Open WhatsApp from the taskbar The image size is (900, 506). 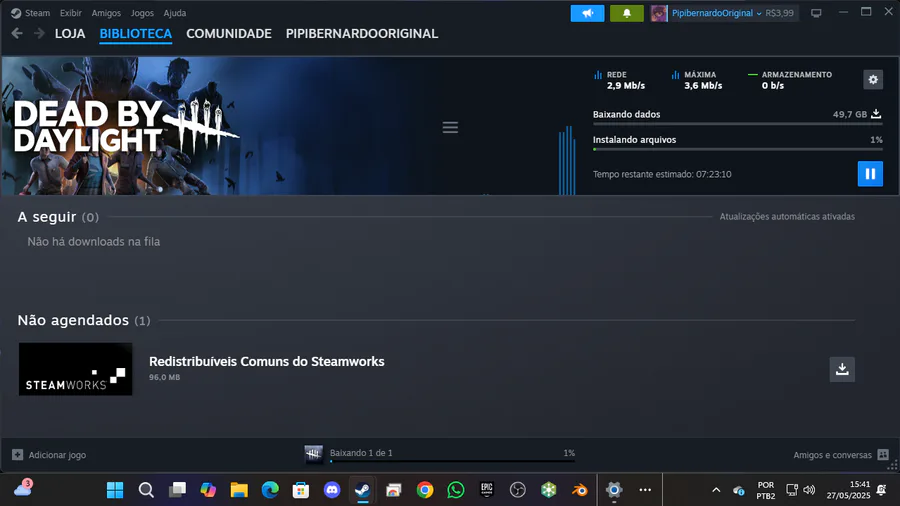point(456,490)
